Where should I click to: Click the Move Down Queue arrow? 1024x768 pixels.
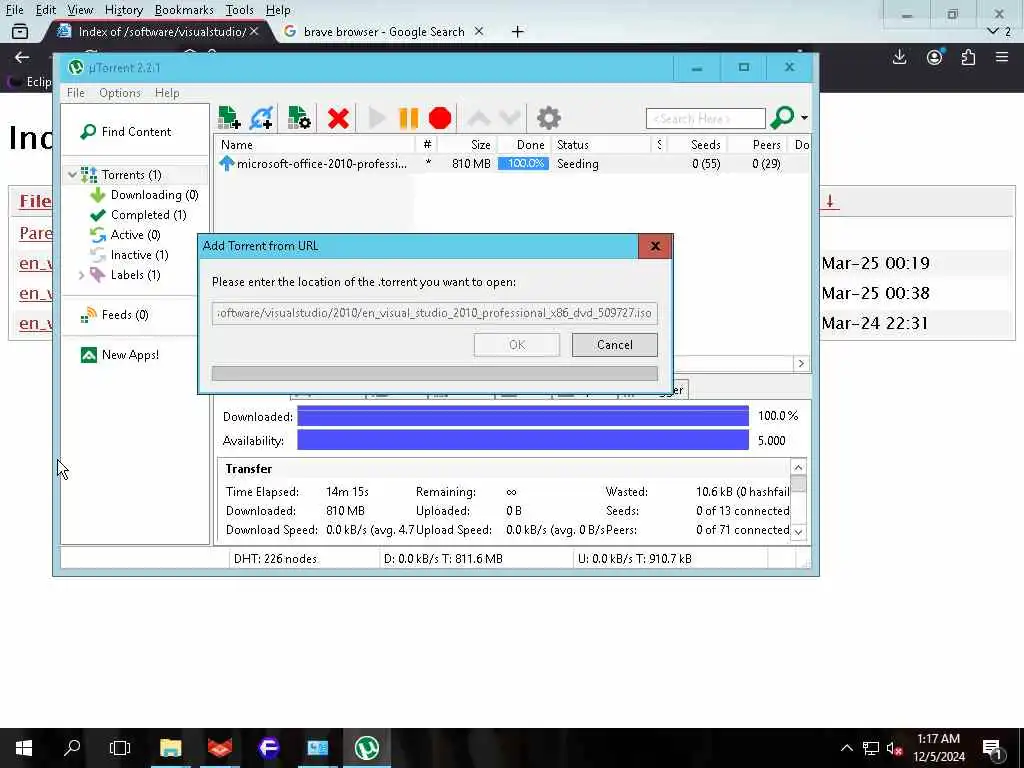click(x=510, y=119)
